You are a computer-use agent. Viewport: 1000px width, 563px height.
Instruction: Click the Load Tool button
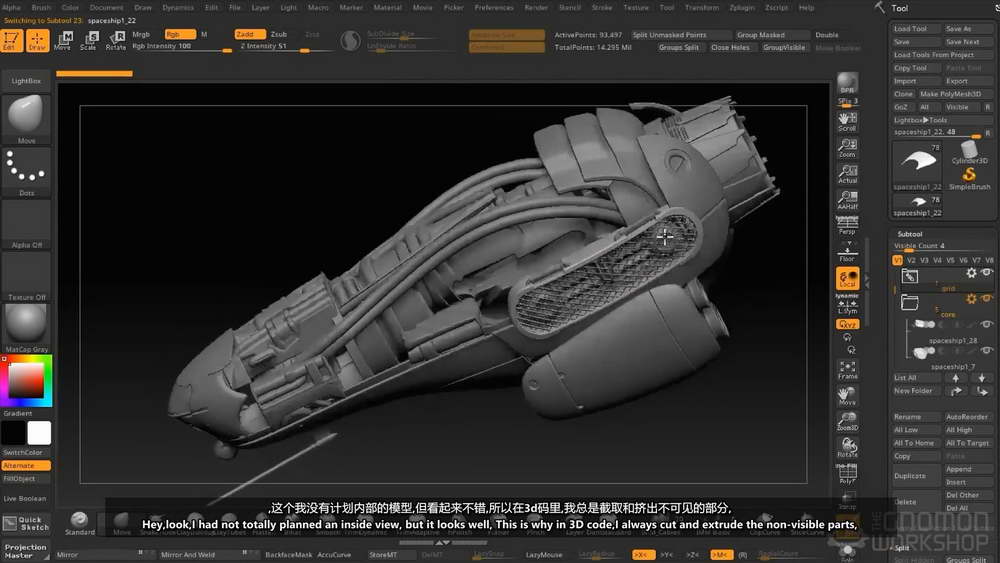(x=916, y=29)
